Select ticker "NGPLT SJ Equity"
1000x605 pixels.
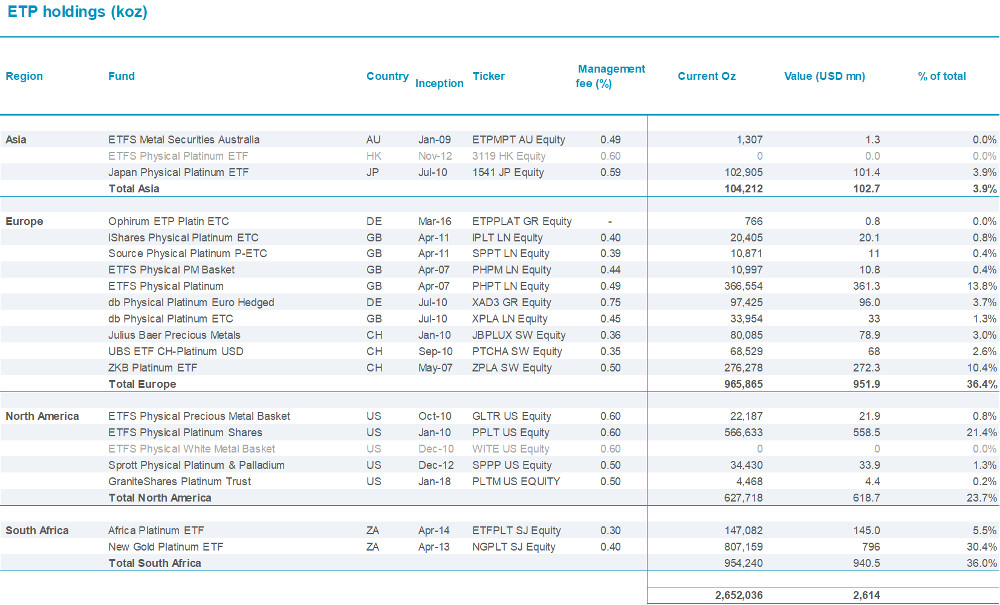coord(514,548)
